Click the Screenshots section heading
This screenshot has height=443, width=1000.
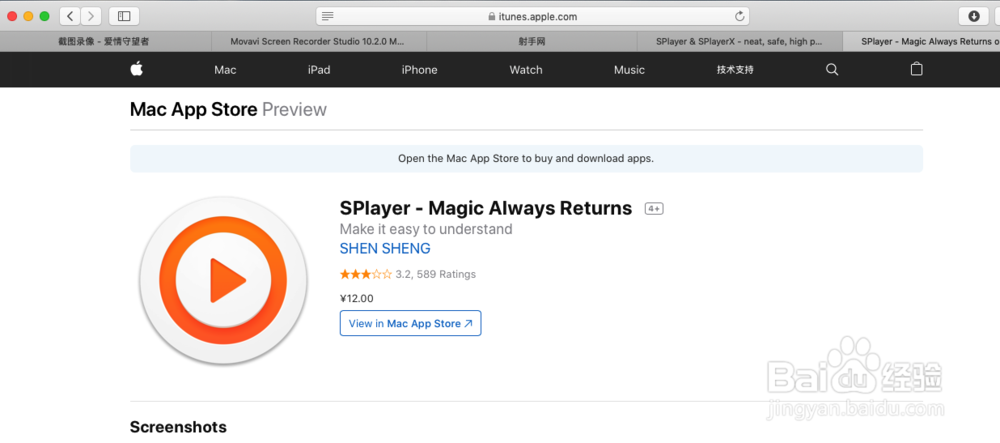pyautogui.click(x=178, y=426)
